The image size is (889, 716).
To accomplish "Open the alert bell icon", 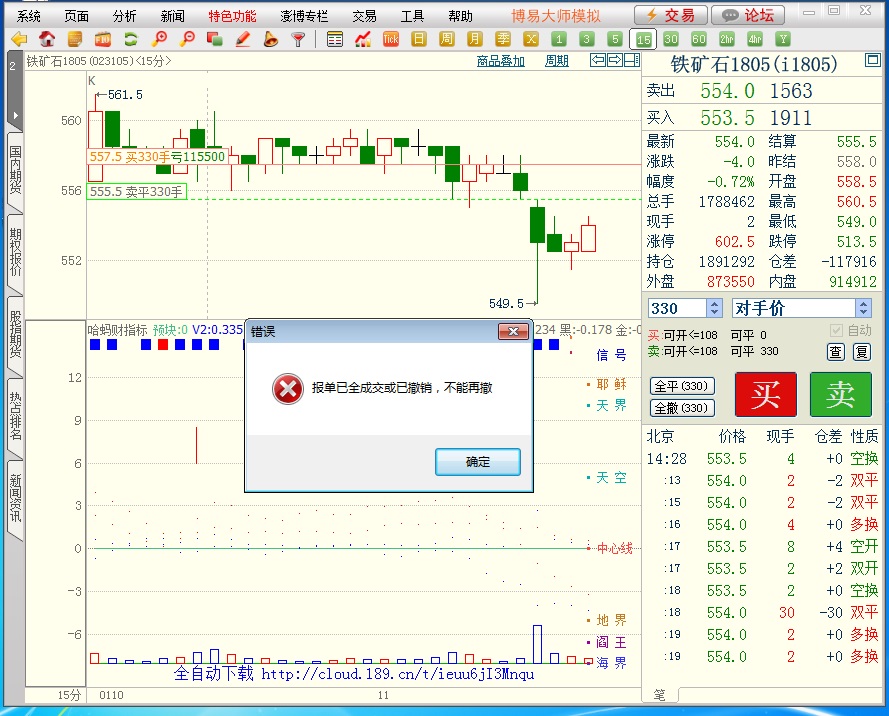I will click(270, 39).
